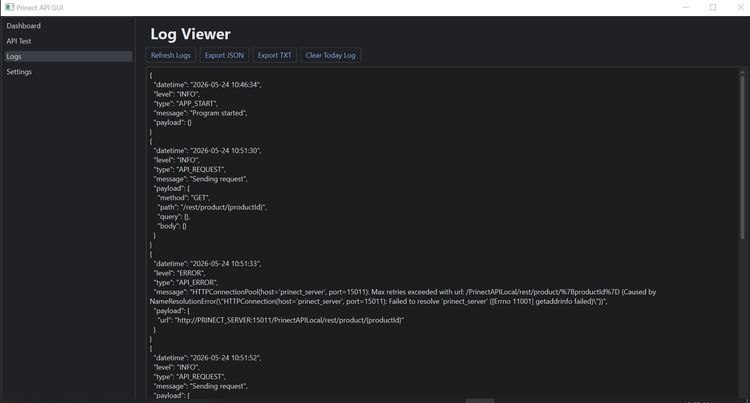Click the Export TXT button
The image size is (750, 403).
[275, 55]
